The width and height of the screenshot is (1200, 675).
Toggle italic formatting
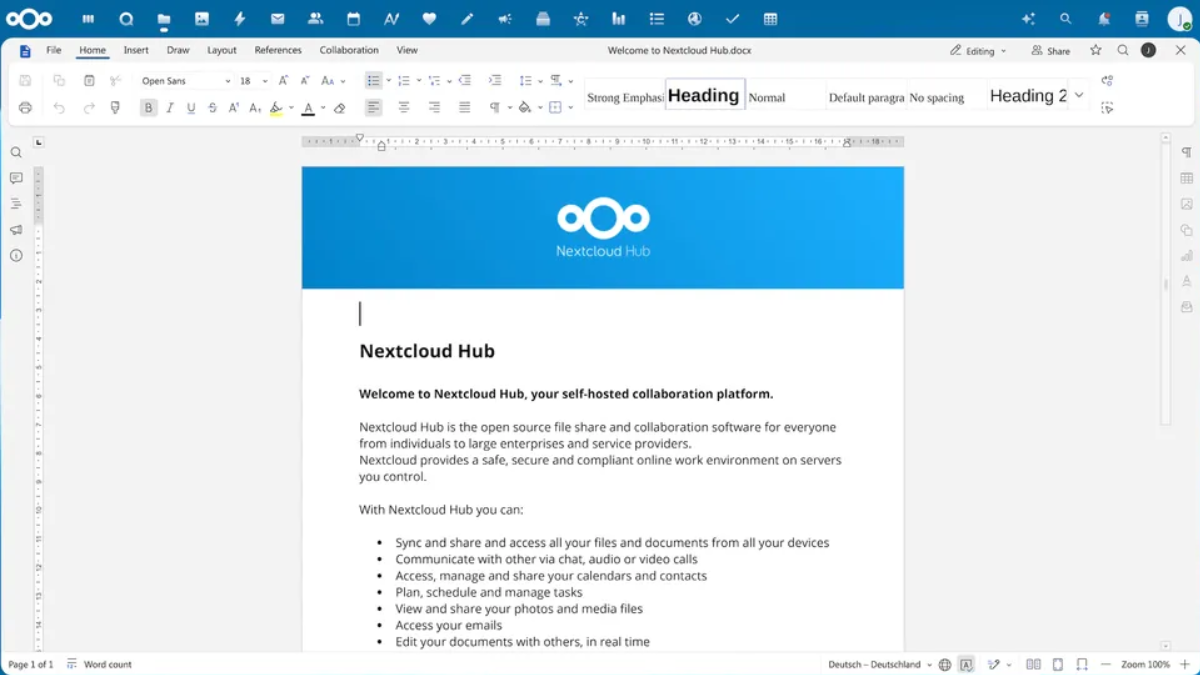tap(170, 108)
